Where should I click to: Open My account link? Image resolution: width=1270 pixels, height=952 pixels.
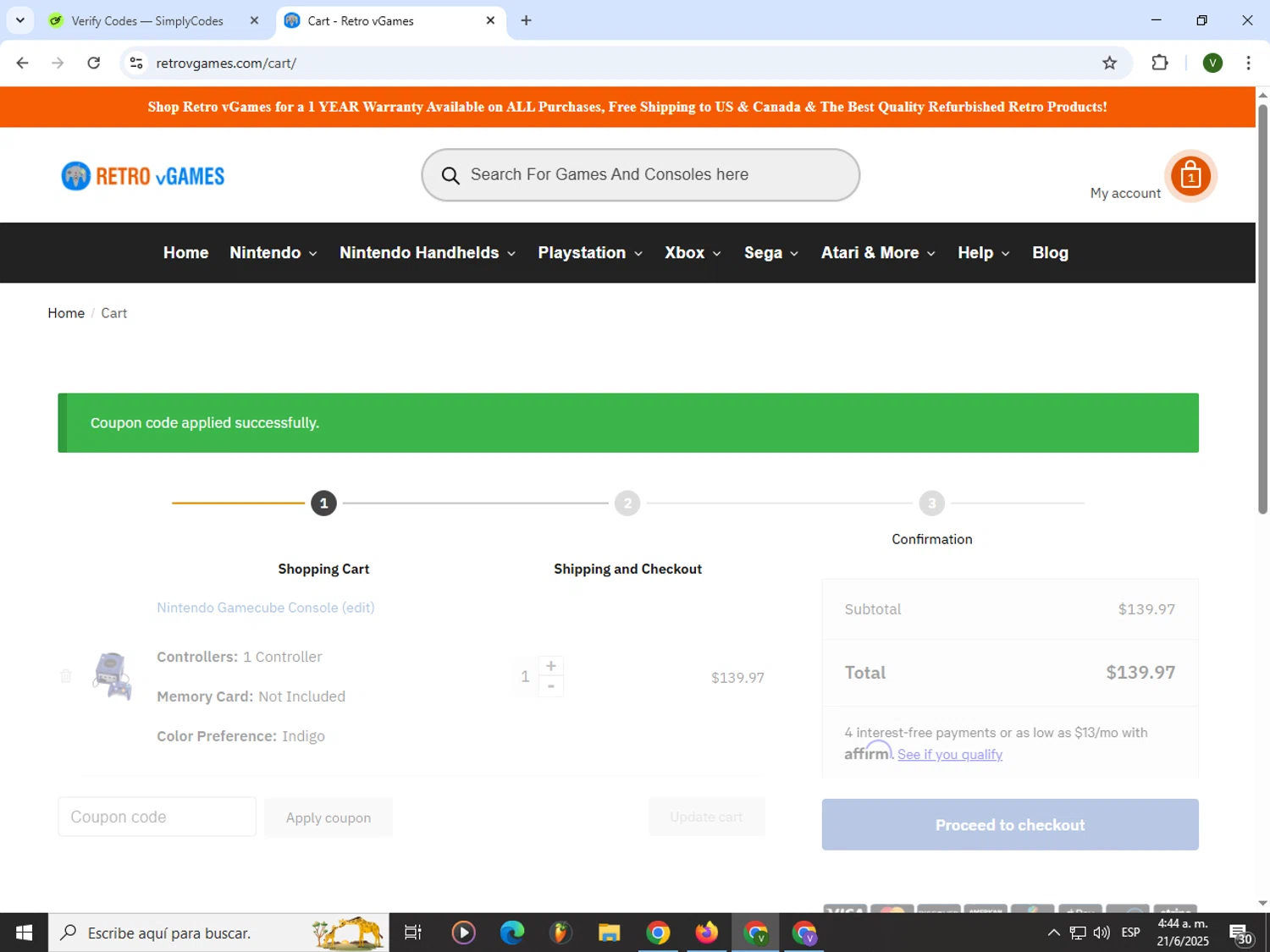point(1125,193)
